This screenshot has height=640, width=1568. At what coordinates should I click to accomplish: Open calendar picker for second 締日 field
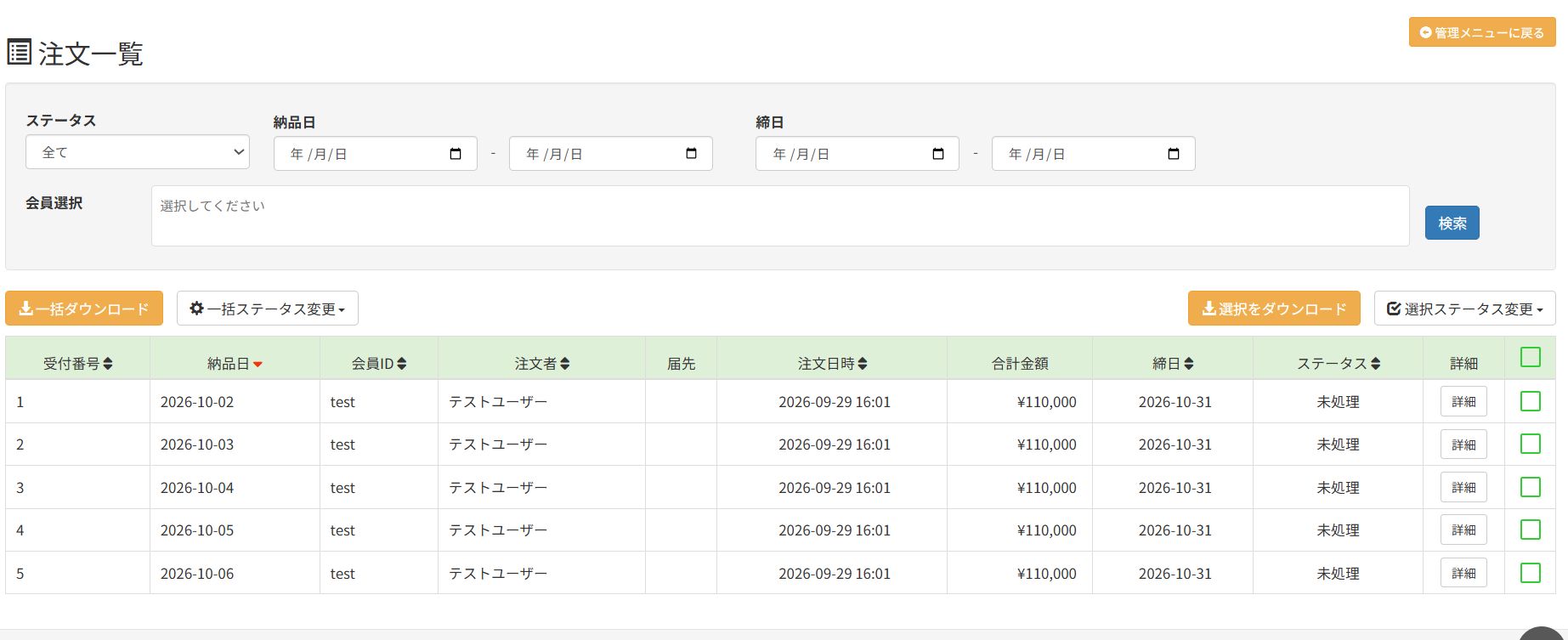pyautogui.click(x=1174, y=154)
